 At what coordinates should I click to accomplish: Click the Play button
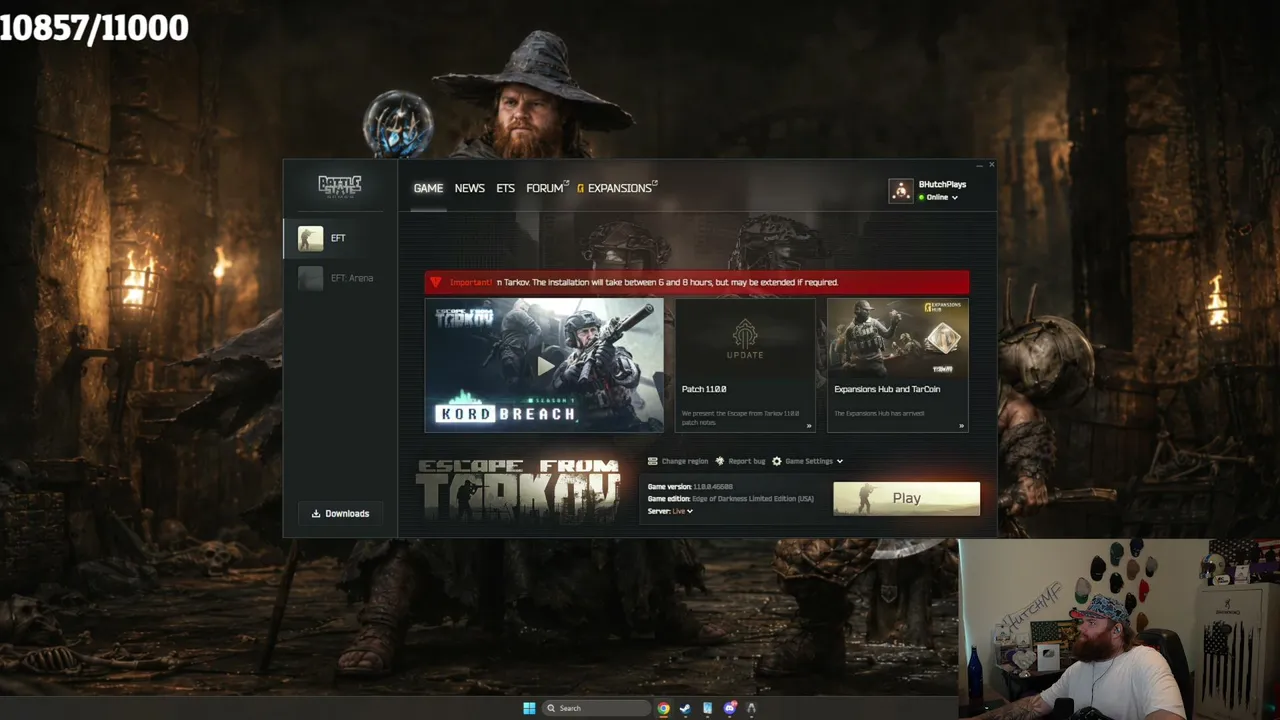pos(907,498)
